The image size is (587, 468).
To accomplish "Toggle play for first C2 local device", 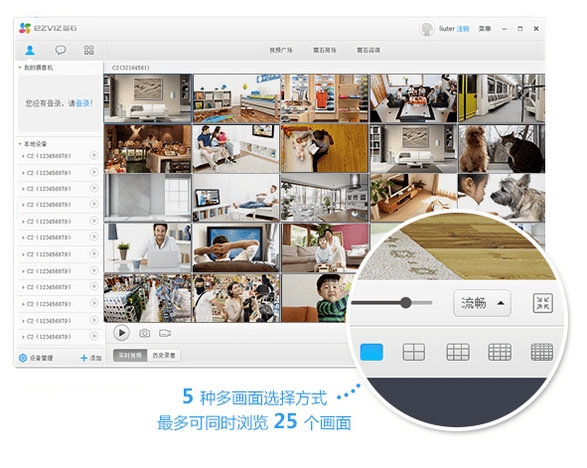I will point(94,155).
